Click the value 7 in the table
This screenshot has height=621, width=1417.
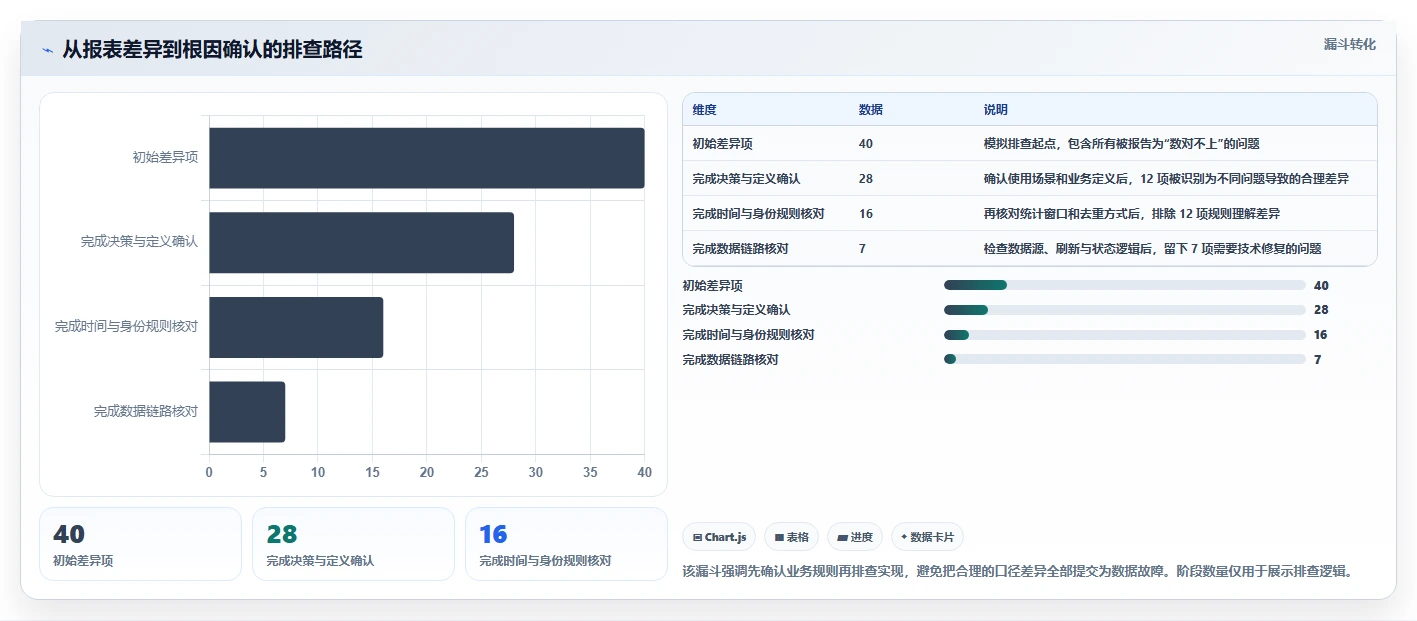862,249
